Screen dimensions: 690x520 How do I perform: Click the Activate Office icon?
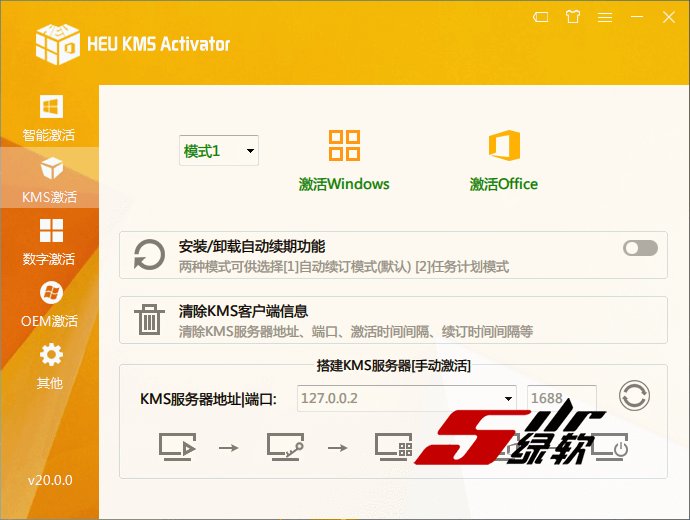coord(504,146)
